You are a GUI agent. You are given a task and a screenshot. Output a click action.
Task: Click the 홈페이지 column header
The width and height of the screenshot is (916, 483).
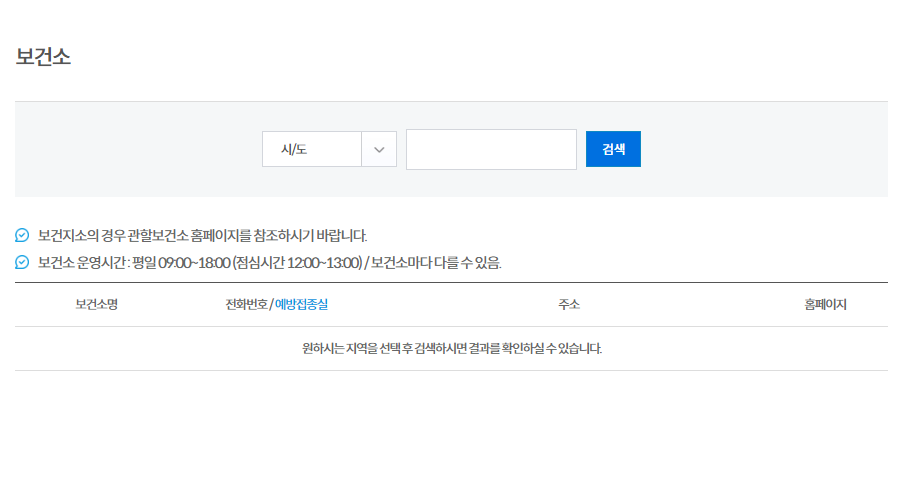coord(825,304)
